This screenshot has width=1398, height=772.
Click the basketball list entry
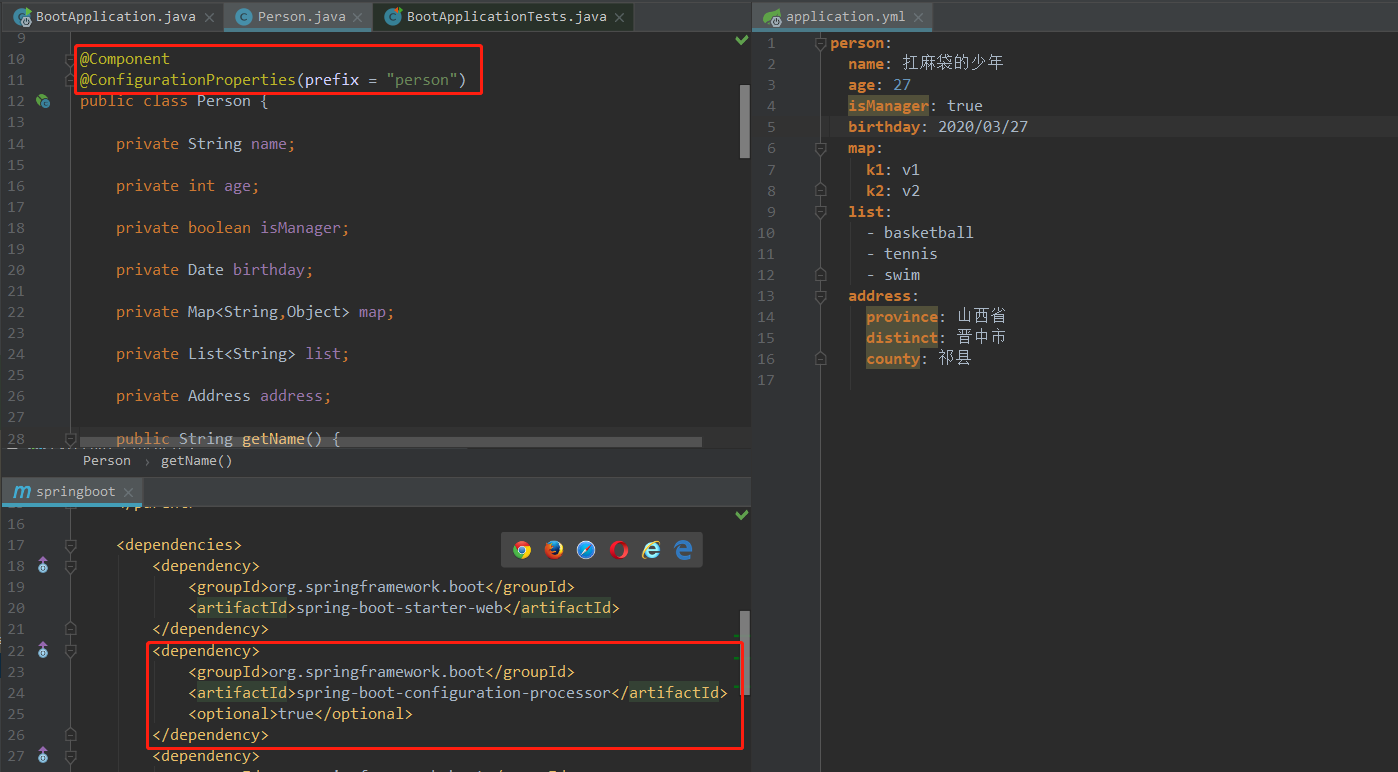click(928, 233)
